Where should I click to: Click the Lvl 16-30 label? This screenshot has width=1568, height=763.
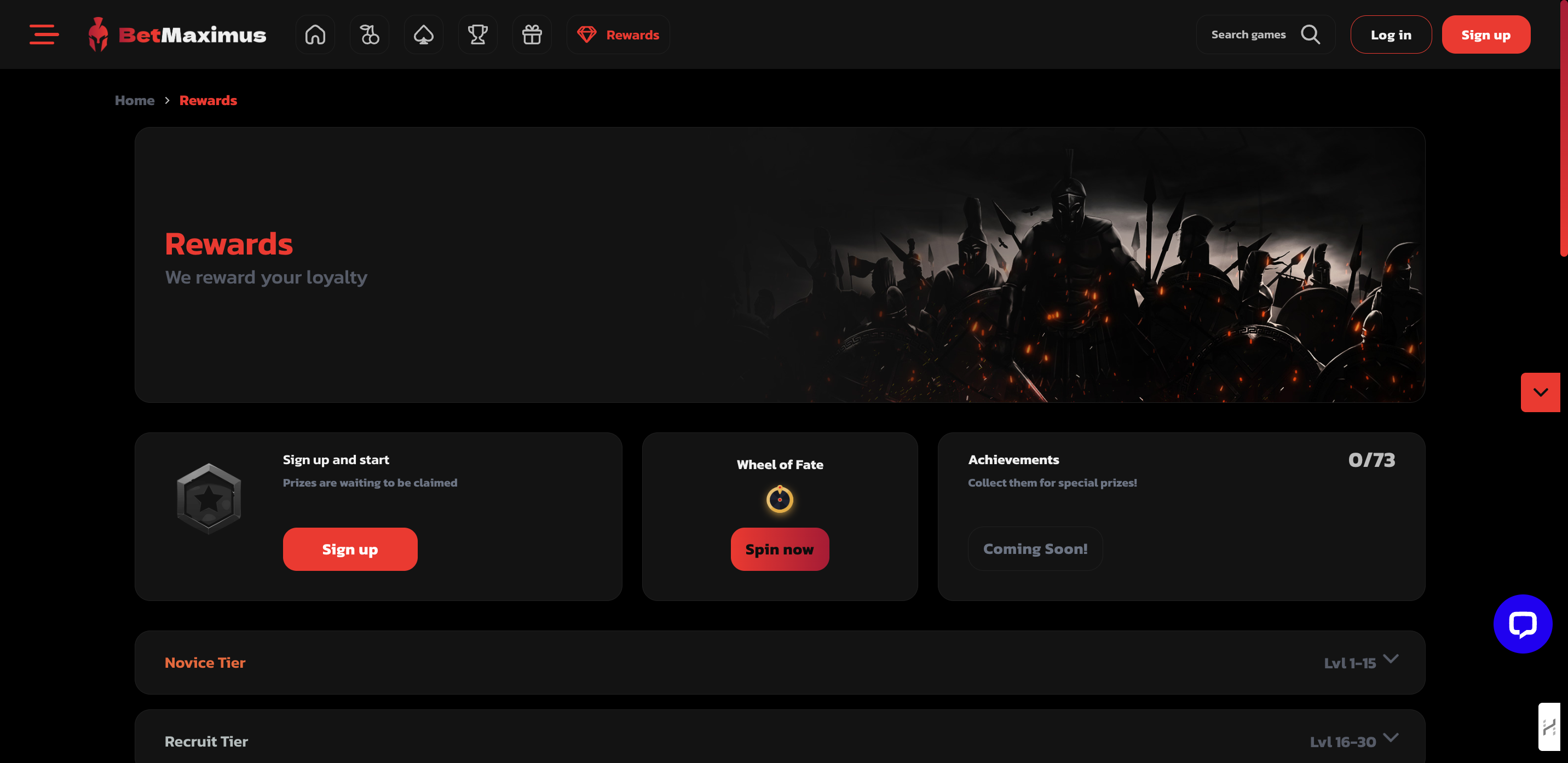tap(1343, 742)
